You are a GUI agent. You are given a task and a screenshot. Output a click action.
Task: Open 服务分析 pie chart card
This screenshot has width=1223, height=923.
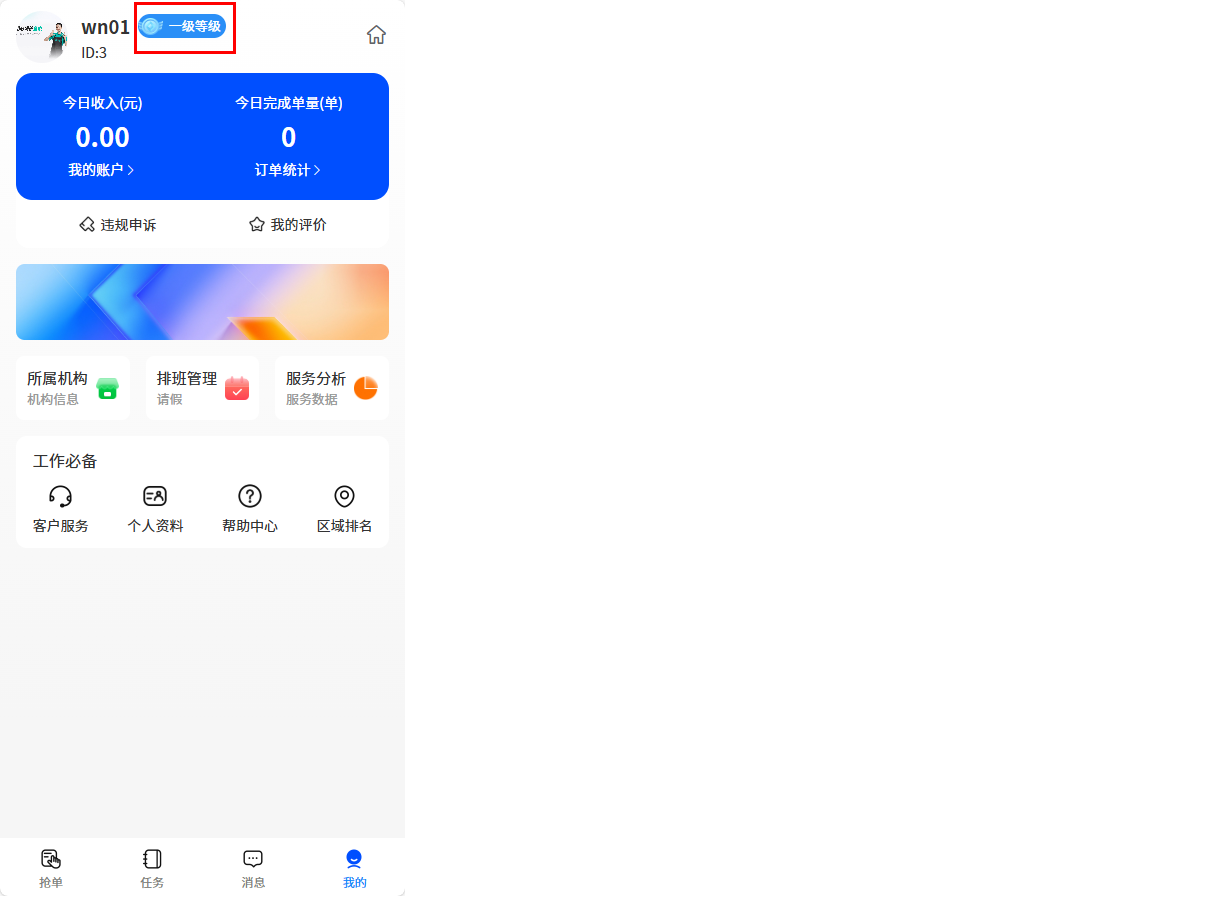pos(331,388)
